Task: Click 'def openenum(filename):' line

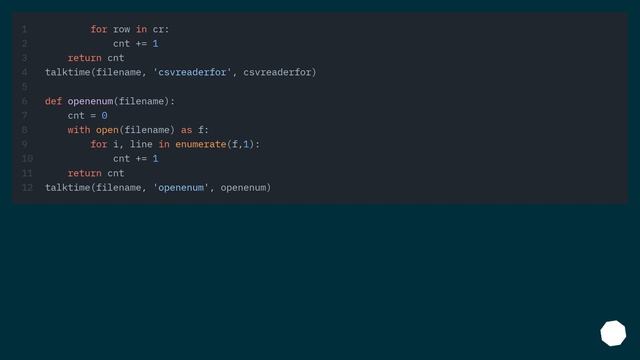Action: click(110, 101)
